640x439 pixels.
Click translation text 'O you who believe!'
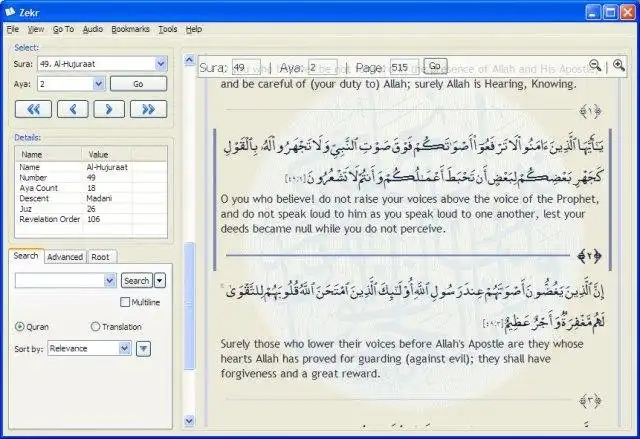click(268, 199)
